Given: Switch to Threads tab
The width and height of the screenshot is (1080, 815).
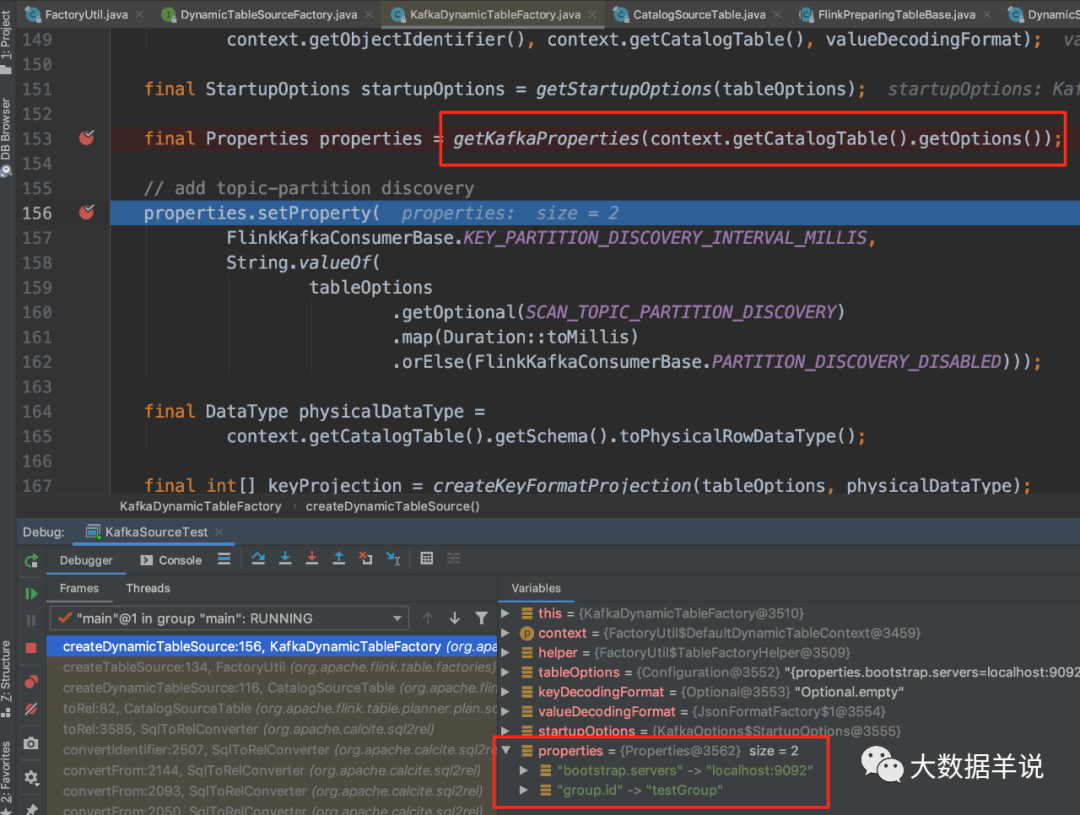Looking at the screenshot, I should 148,588.
